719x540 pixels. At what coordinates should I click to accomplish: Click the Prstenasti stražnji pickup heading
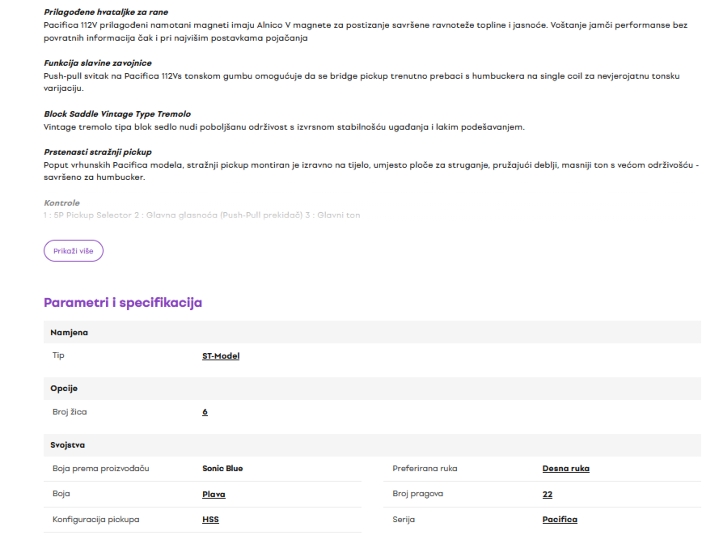tap(98, 152)
